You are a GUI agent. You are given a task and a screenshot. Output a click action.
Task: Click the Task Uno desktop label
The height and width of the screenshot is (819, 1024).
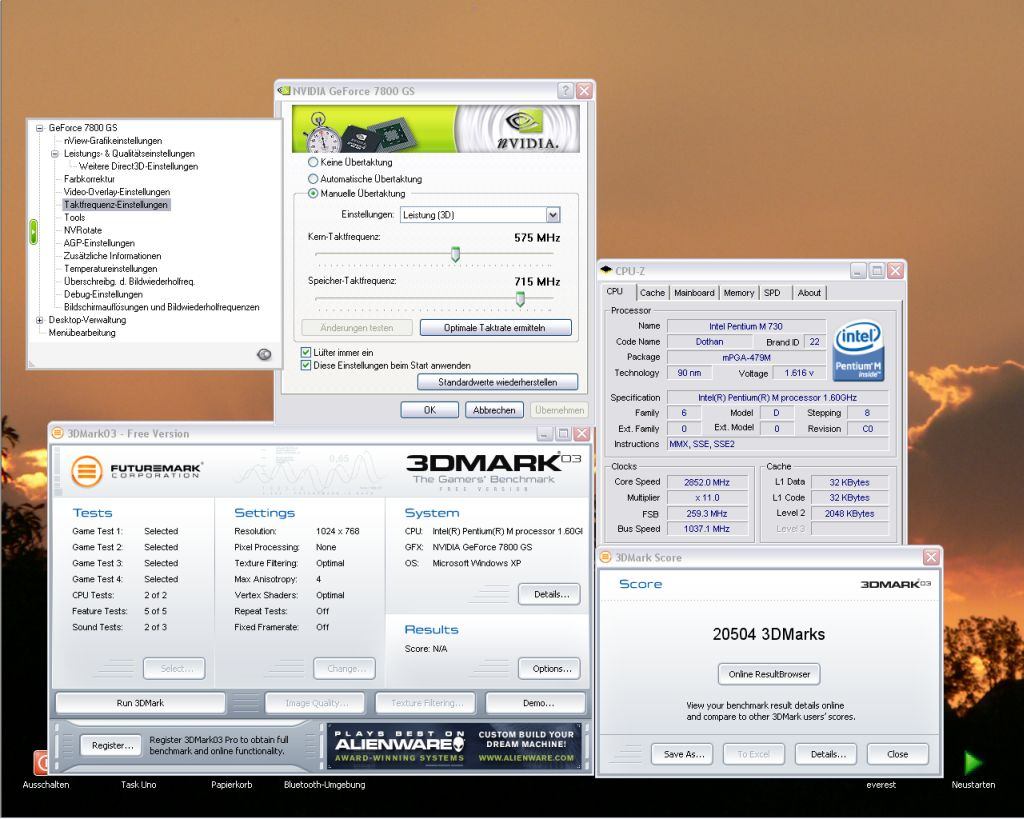(138, 785)
